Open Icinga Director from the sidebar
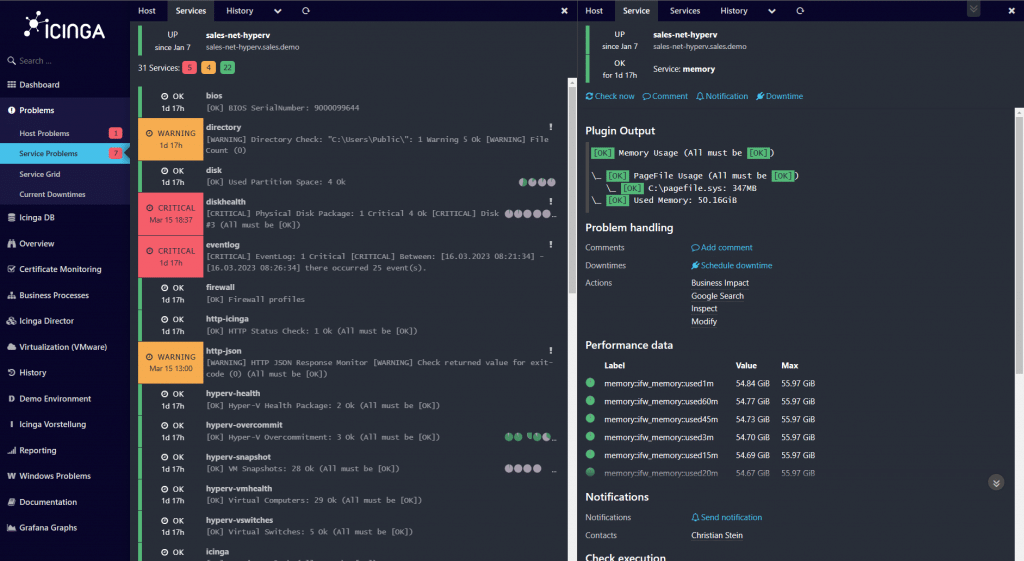1024x561 pixels. click(60, 321)
